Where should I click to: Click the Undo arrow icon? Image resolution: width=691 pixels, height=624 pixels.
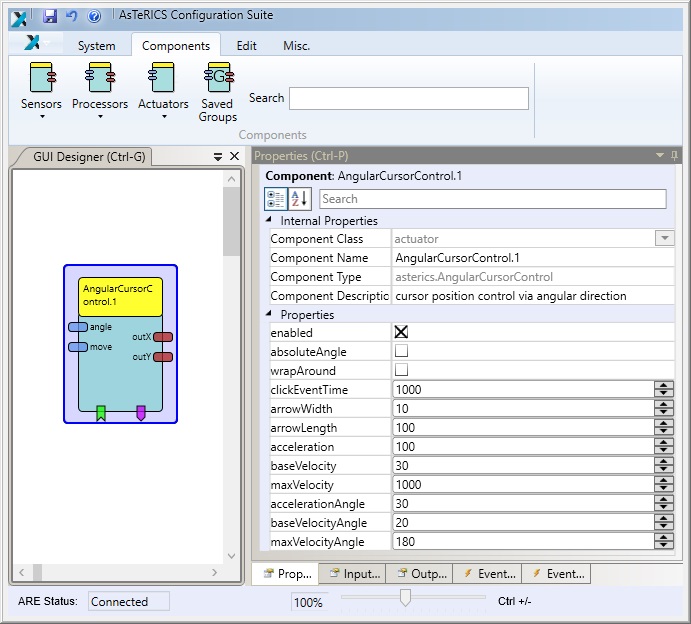click(x=71, y=16)
